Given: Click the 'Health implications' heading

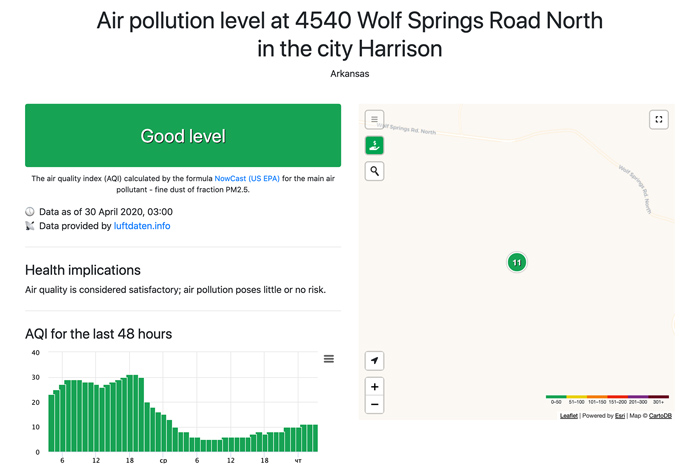Looking at the screenshot, I should pyautogui.click(x=83, y=270).
